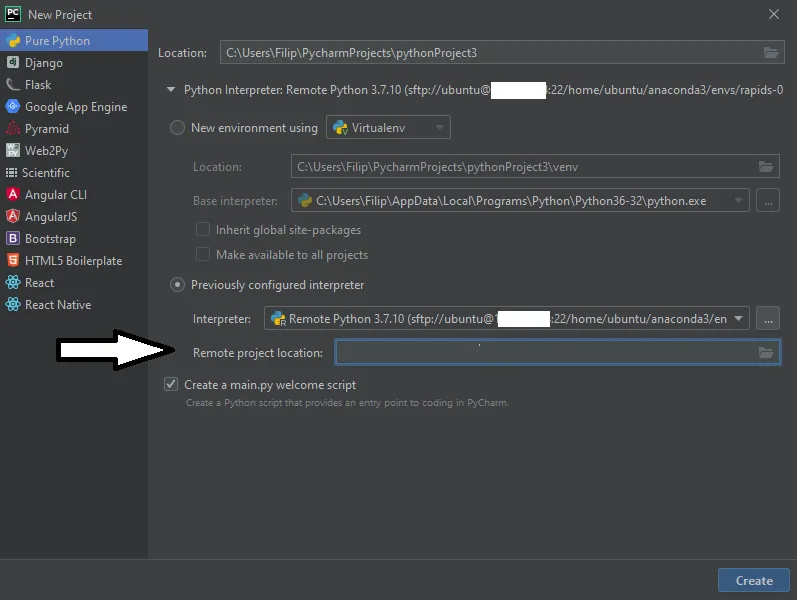Click the Flask horn icon

13,84
